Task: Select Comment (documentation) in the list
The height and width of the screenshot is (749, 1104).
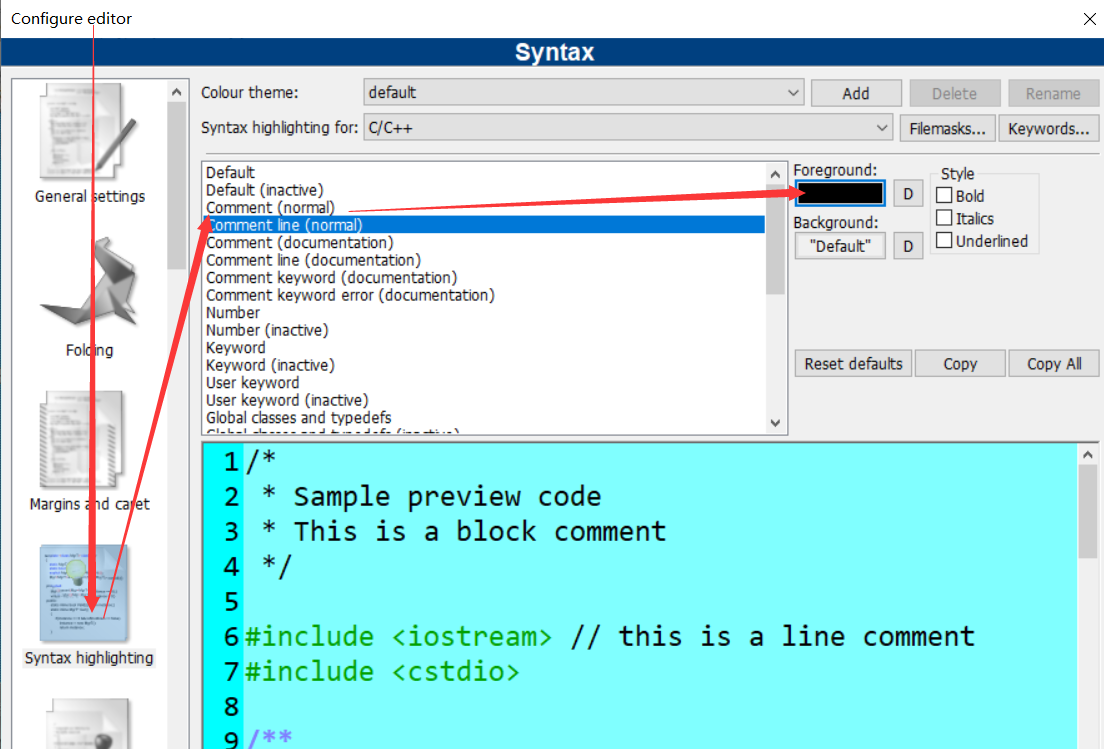Action: tap(484, 242)
